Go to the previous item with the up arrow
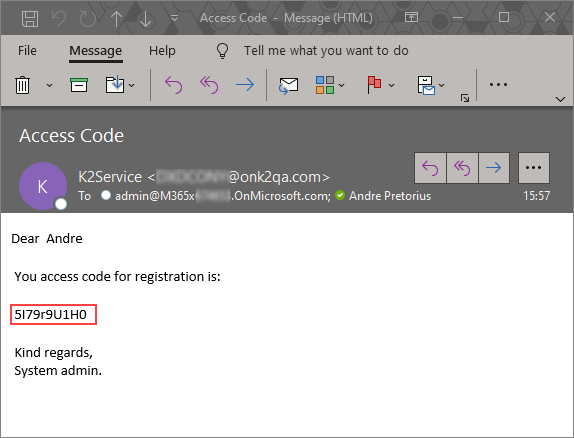 pyautogui.click(x=117, y=19)
